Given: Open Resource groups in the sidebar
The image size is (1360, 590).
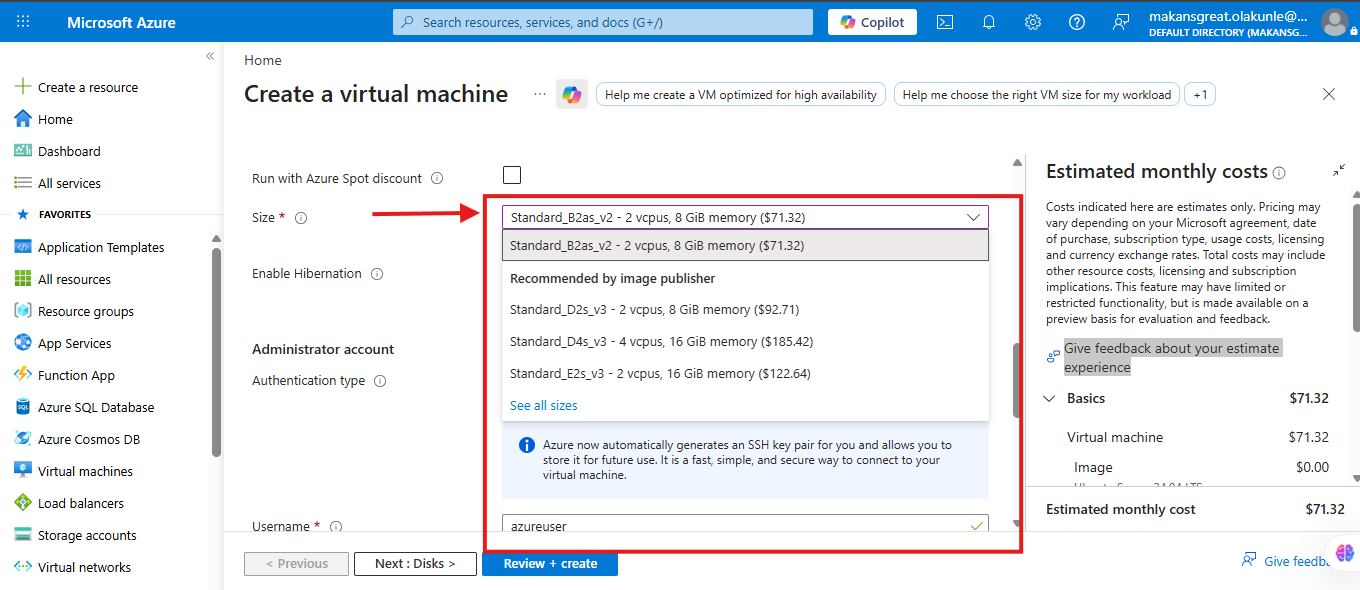Looking at the screenshot, I should coord(85,311).
